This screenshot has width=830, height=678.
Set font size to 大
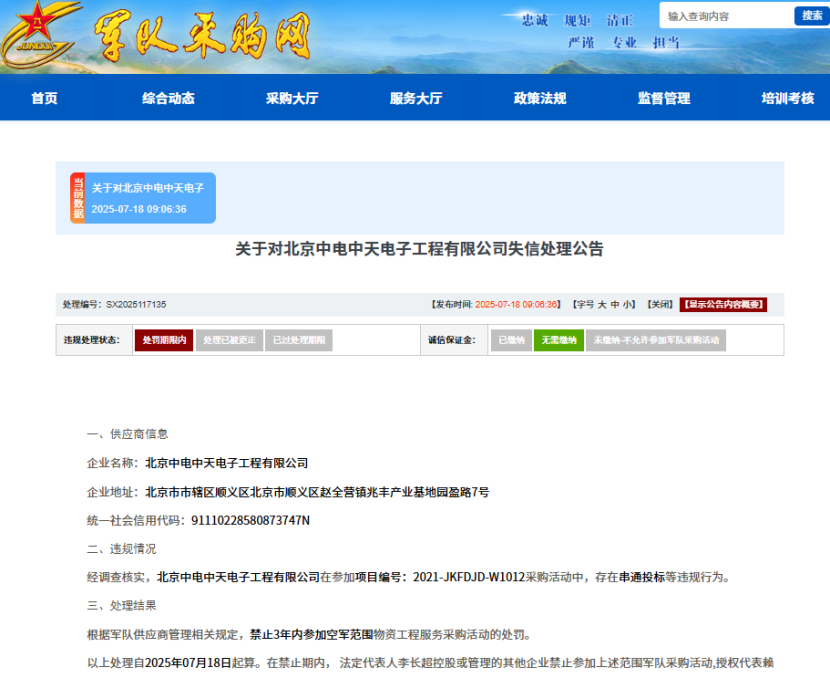coord(602,304)
